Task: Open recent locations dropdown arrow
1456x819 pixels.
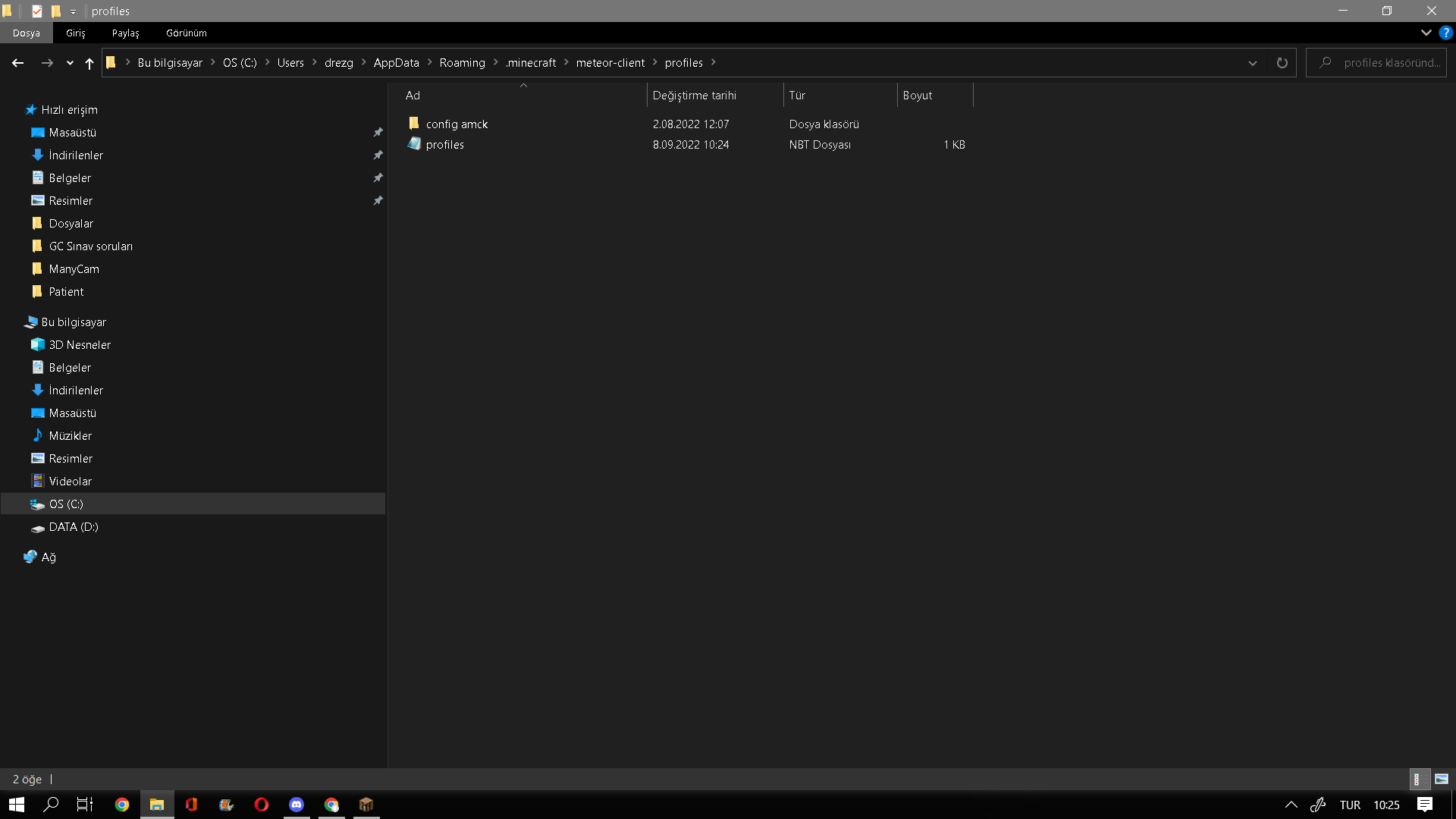Action: coord(70,63)
